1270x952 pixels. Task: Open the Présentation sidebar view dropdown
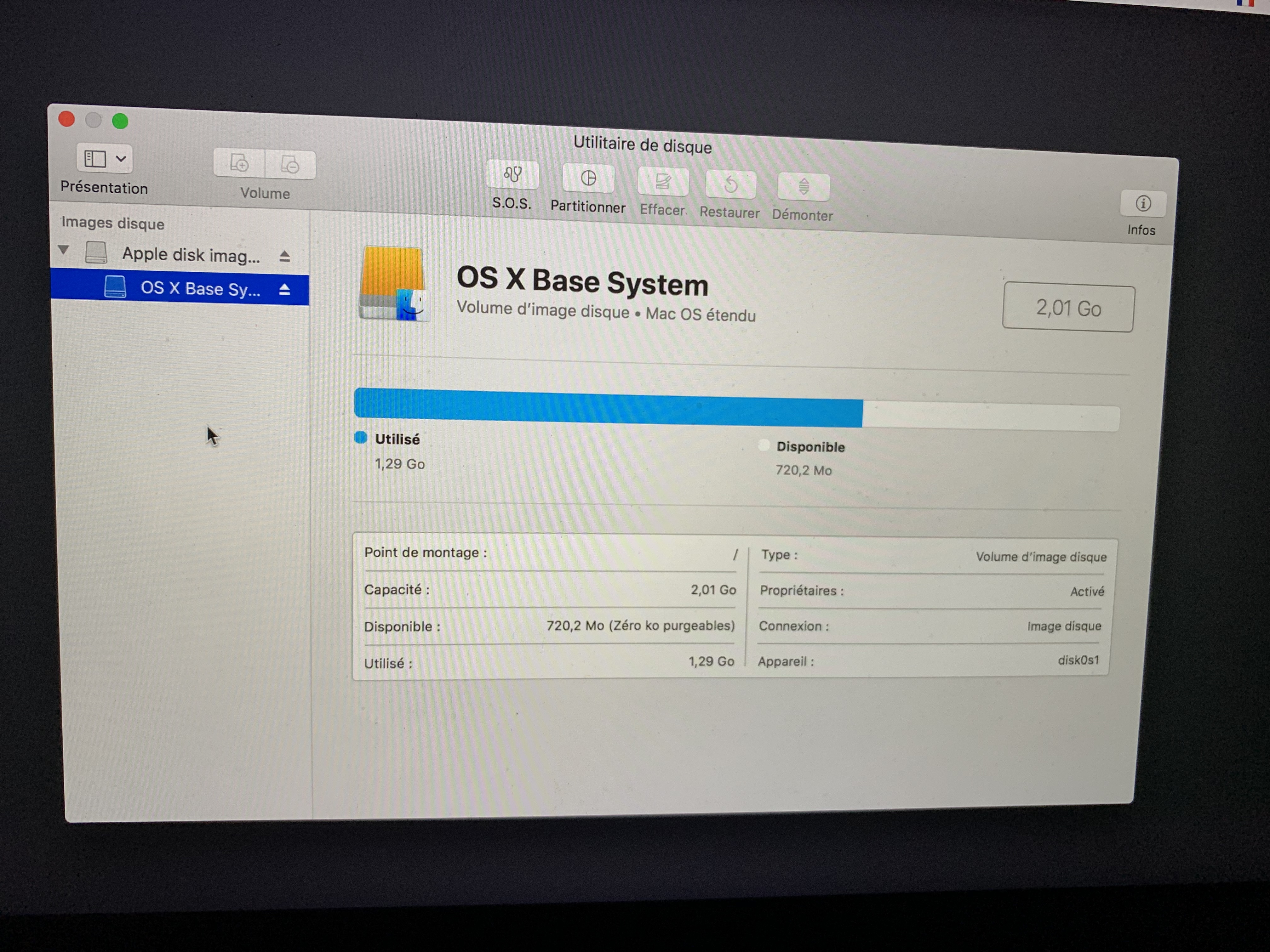coord(105,158)
